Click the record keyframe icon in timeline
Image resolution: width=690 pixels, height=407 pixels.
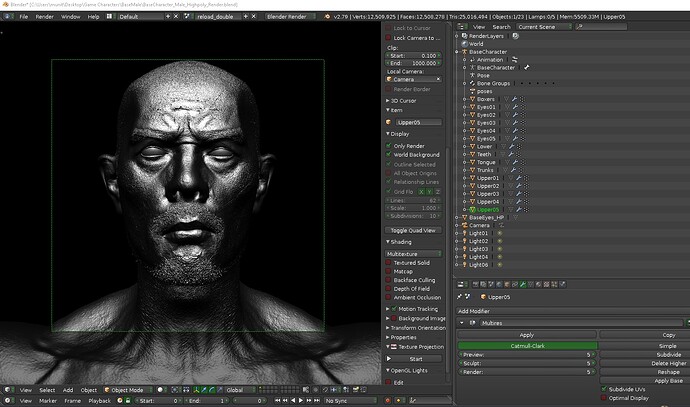point(388,401)
